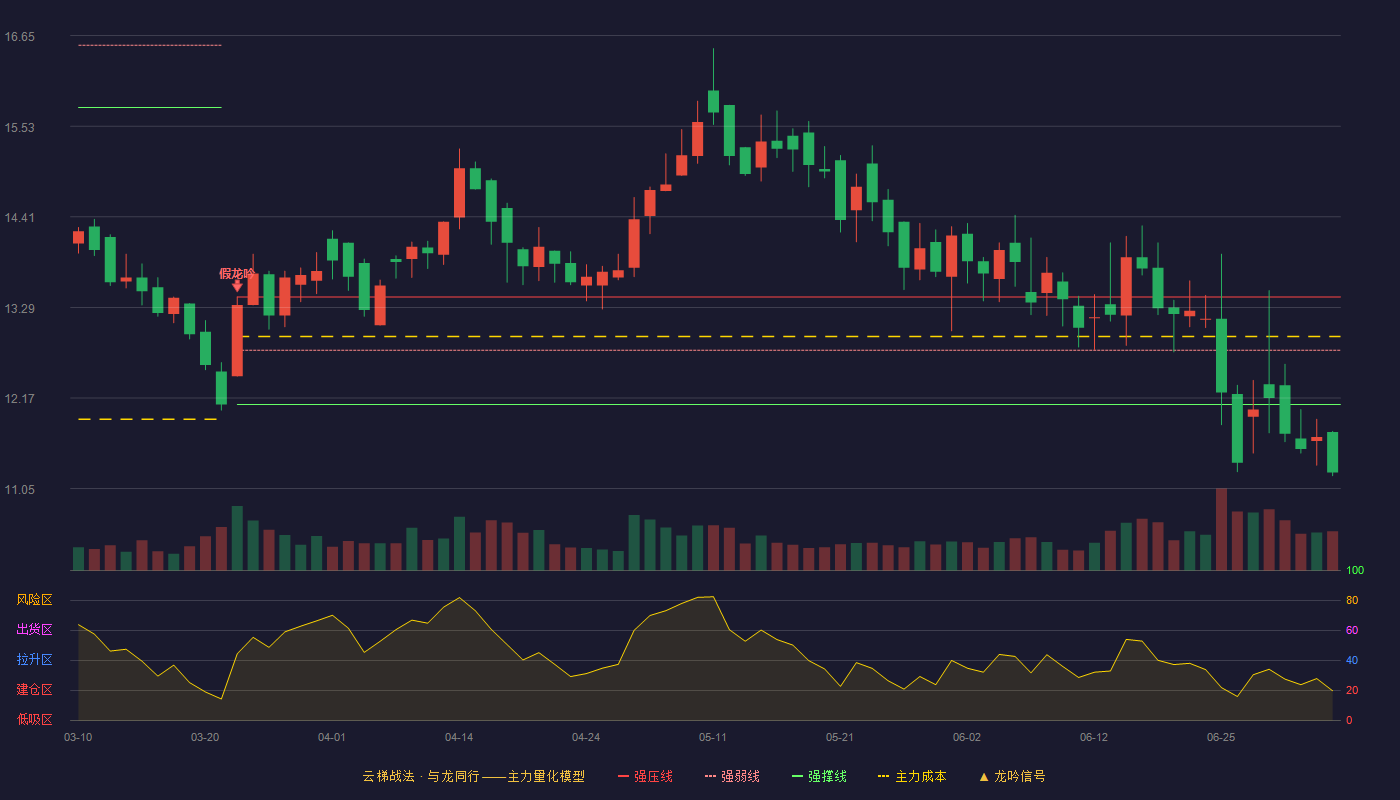This screenshot has height=800, width=1400.
Task: Click the 06-25 date axis label
Action: pos(1221,737)
